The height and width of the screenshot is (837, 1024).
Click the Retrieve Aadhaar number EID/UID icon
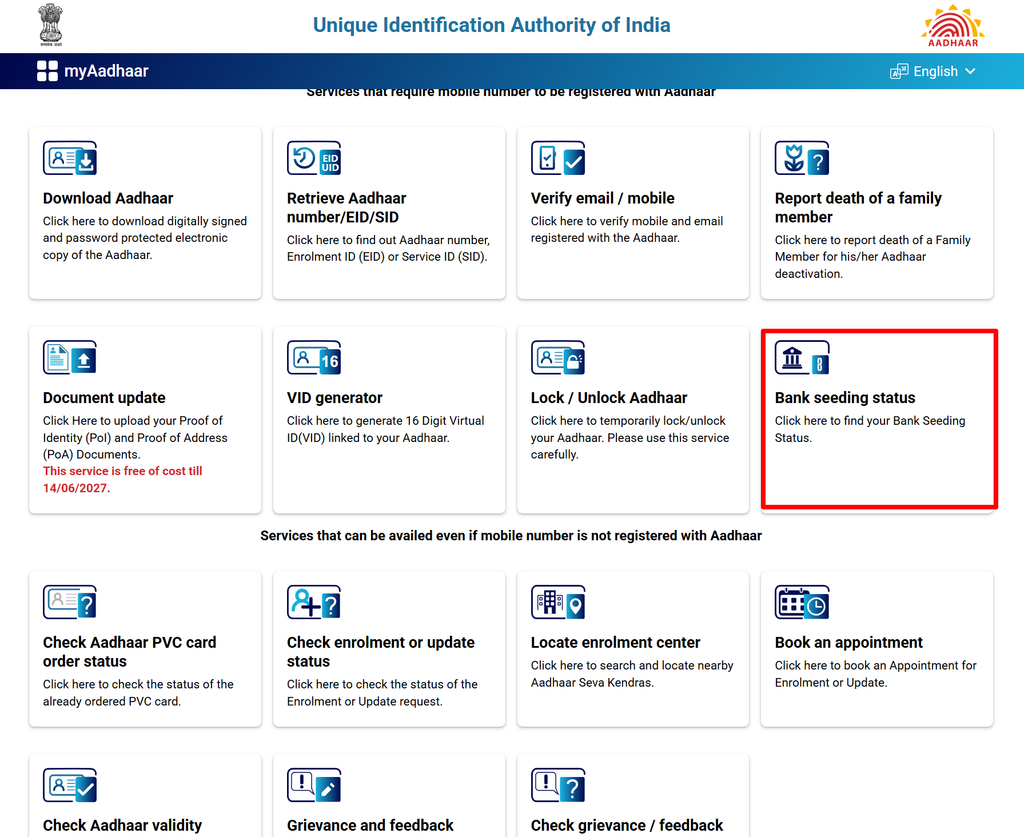pyautogui.click(x=314, y=158)
